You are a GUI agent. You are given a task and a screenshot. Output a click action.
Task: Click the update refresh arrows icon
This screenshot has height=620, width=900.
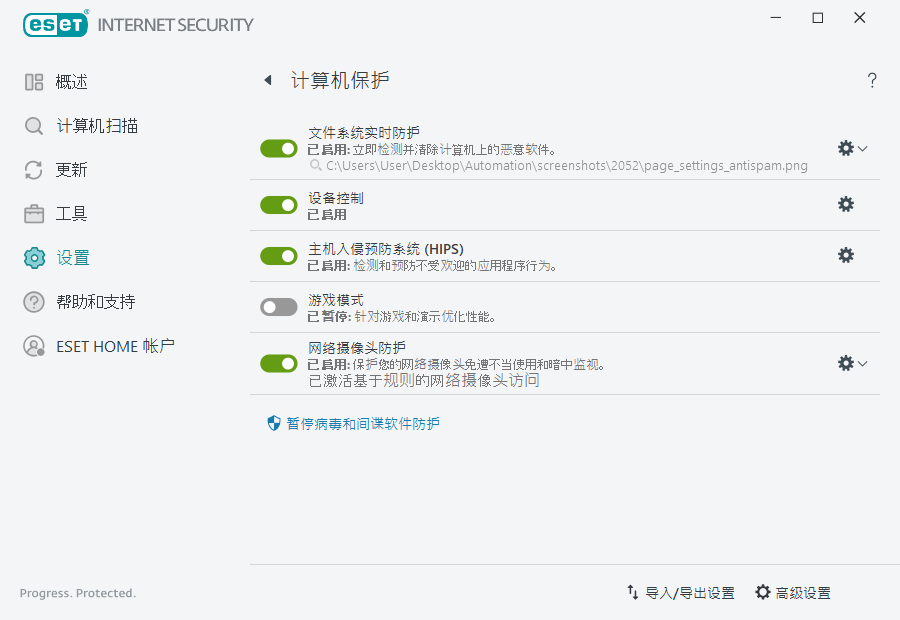34,170
